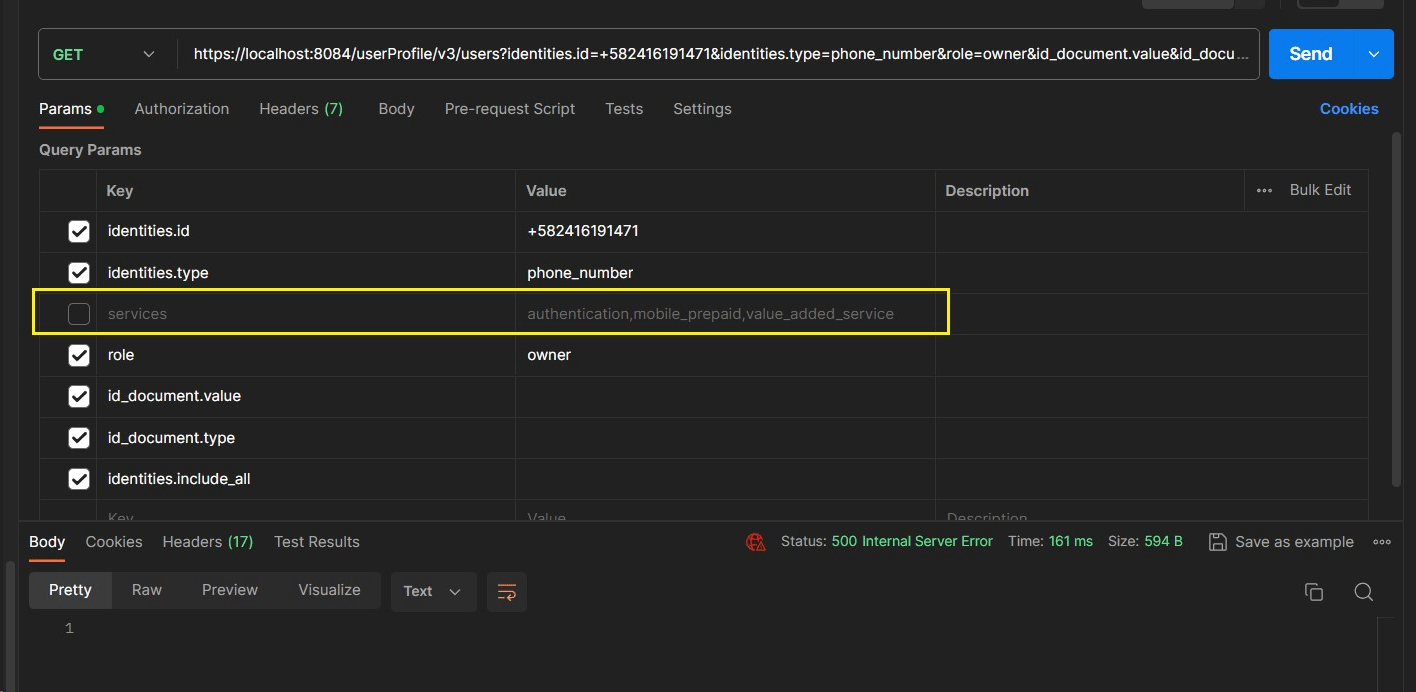Select the Pretty view
This screenshot has height=692, width=1416.
click(x=70, y=590)
